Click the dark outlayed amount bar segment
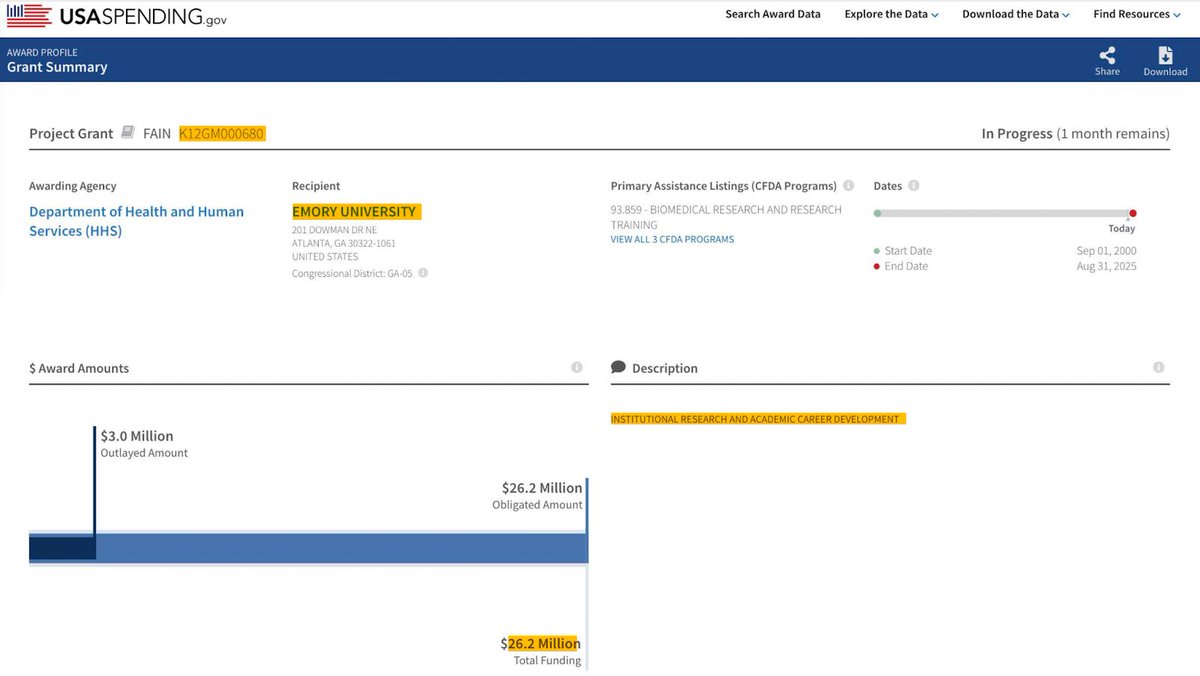This screenshot has width=1200, height=676. 62,548
